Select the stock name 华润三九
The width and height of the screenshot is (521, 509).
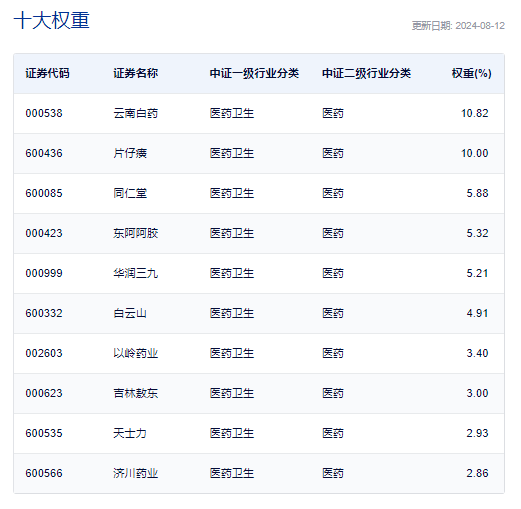(135, 273)
